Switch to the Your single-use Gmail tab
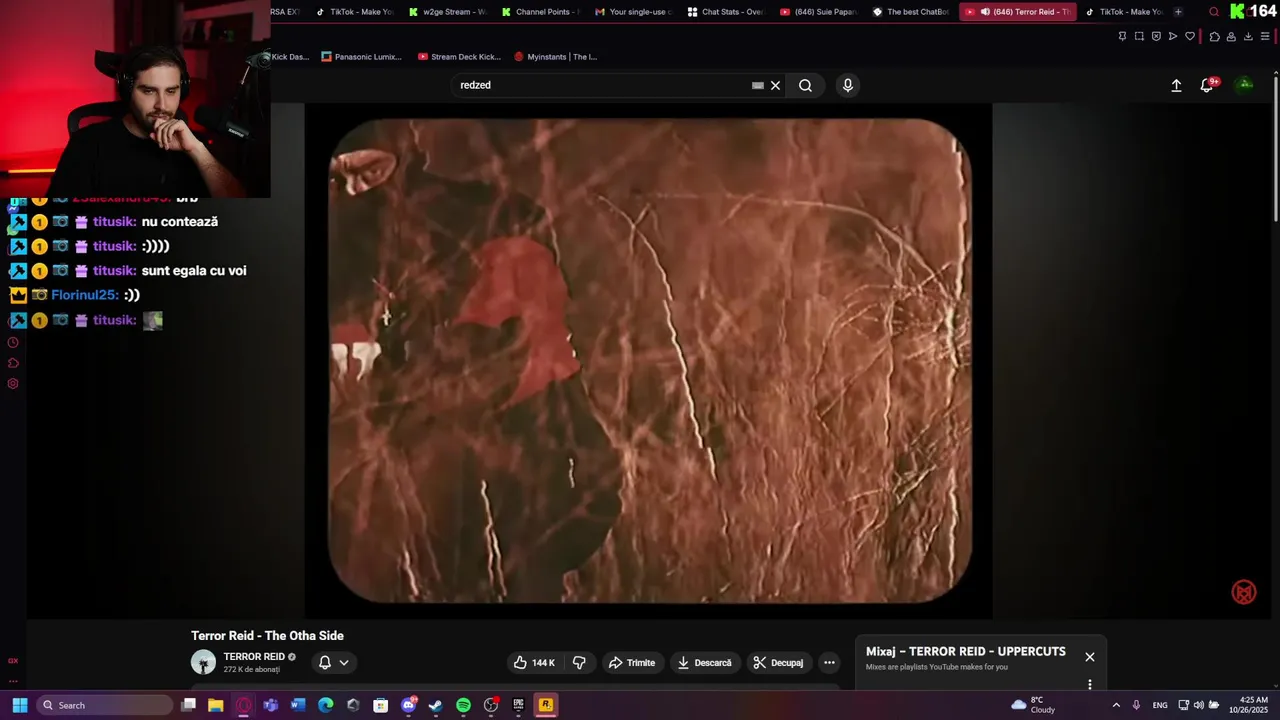This screenshot has width=1280, height=720. click(x=633, y=12)
